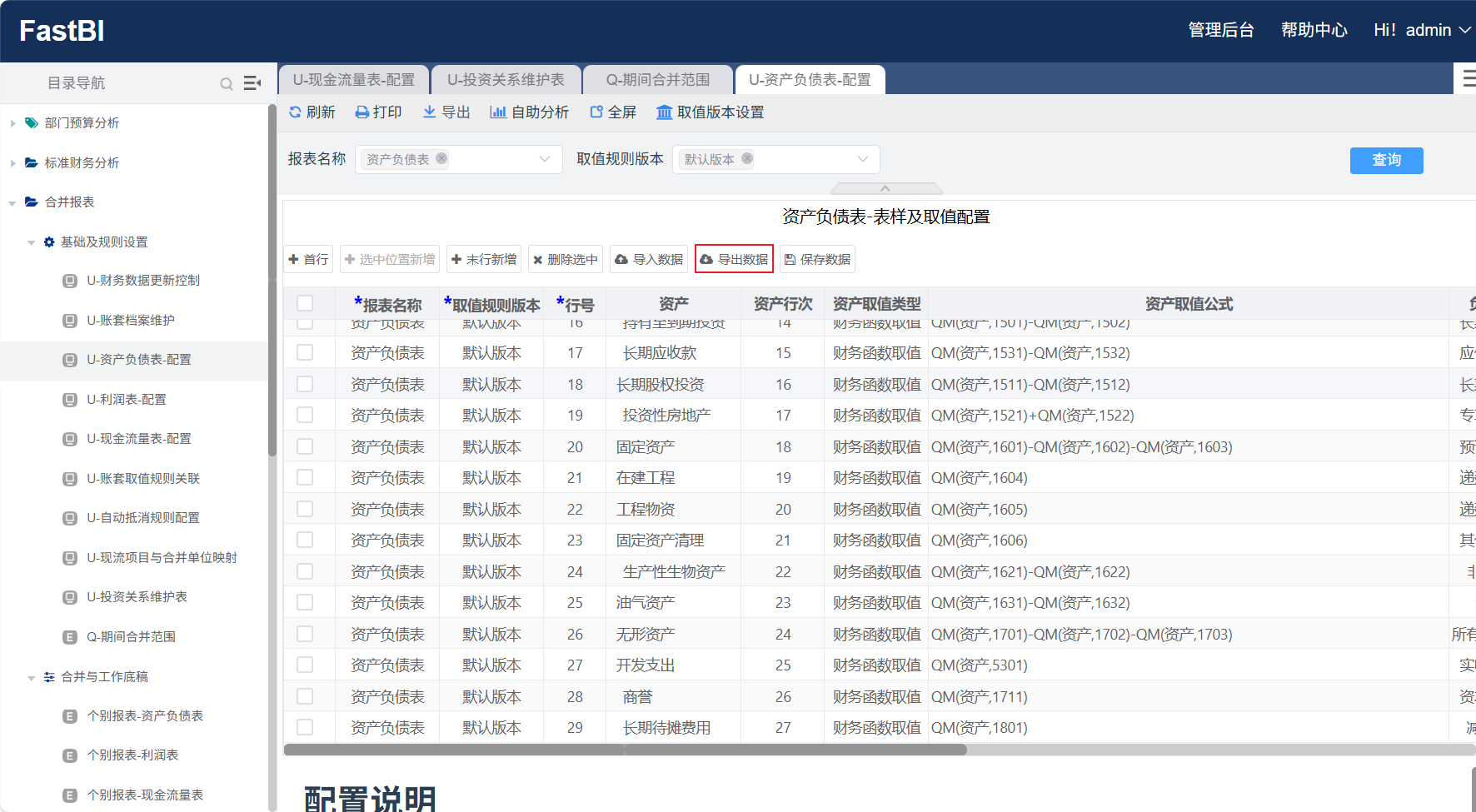1476x812 pixels.
Task: Switch to the U-现金流量表-配置 tab
Action: [353, 80]
